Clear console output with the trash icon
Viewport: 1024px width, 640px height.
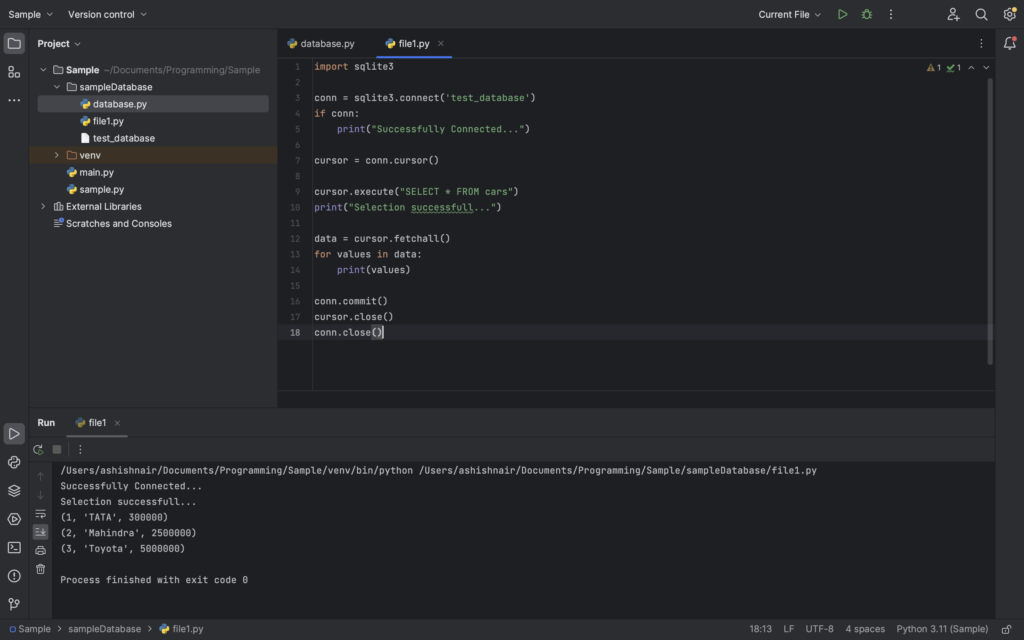[x=40, y=568]
